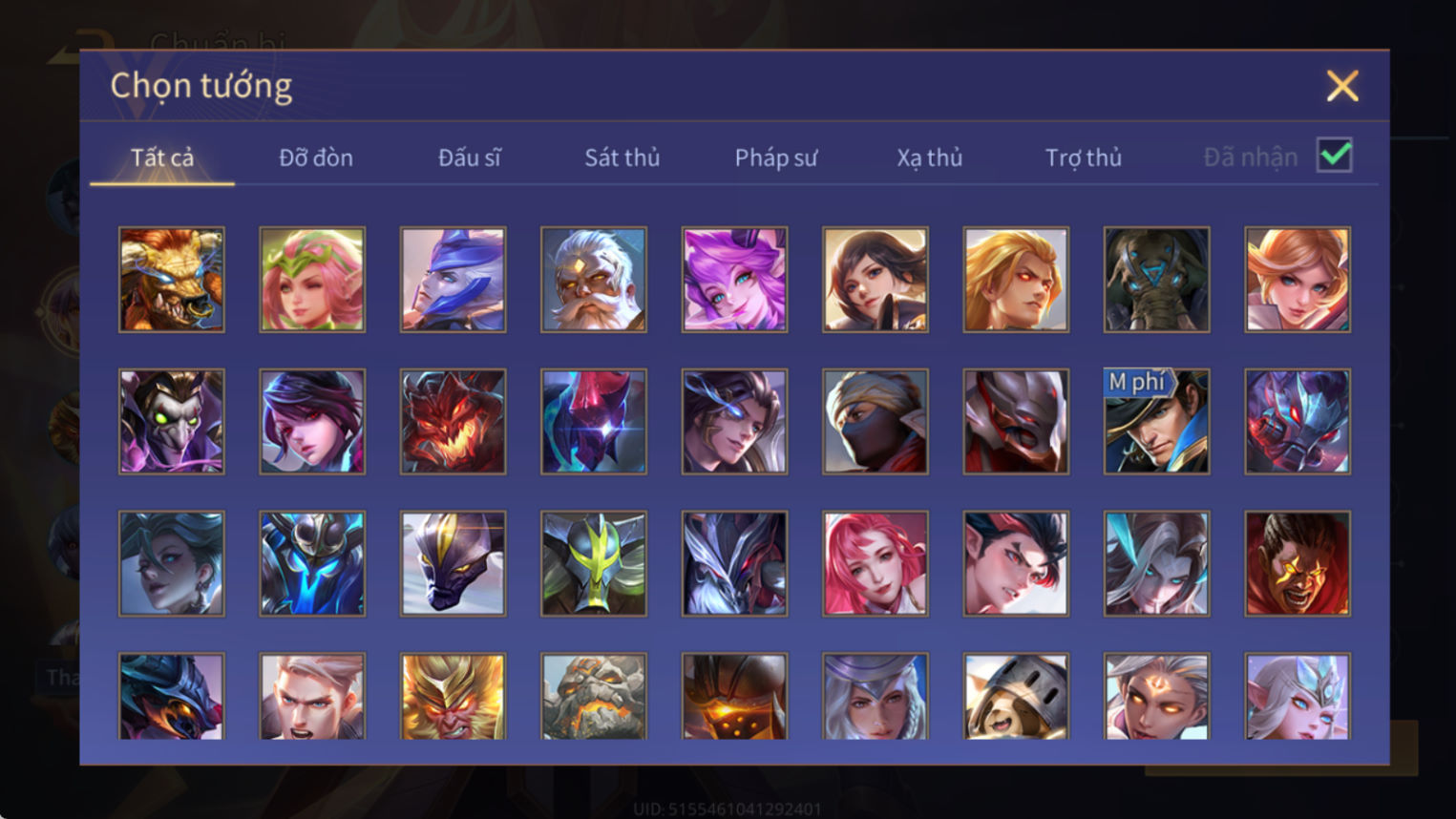Show the Sát thủ hero category
1456x819 pixels.
point(622,157)
